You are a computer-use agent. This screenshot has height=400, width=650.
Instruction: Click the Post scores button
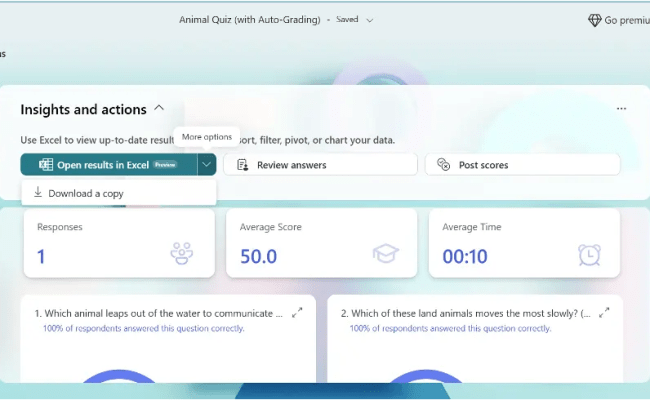click(x=522, y=165)
